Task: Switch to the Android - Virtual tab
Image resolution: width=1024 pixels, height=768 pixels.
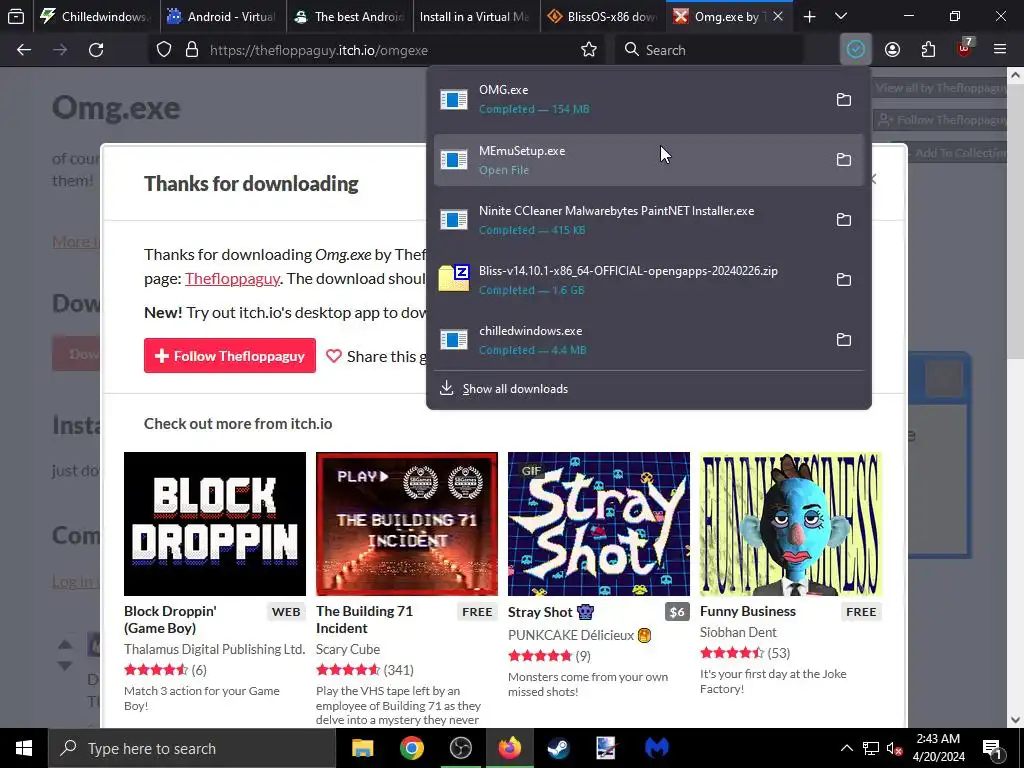Action: 222,17
